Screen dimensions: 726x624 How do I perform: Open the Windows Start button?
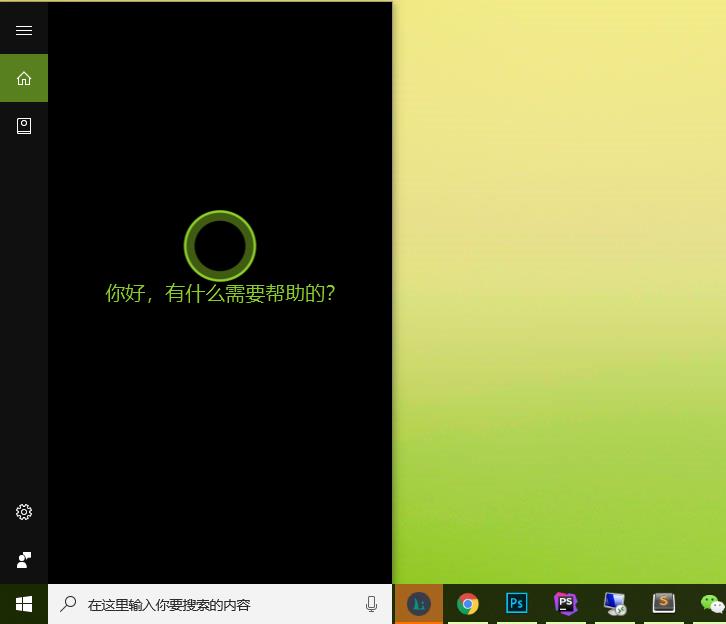[x=24, y=604]
